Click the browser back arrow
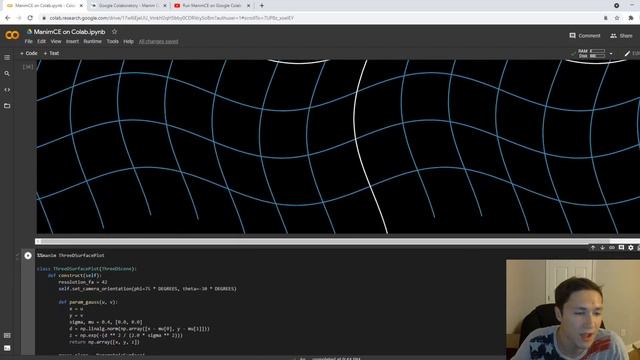This screenshot has width=640, height=360. [x=7, y=18]
